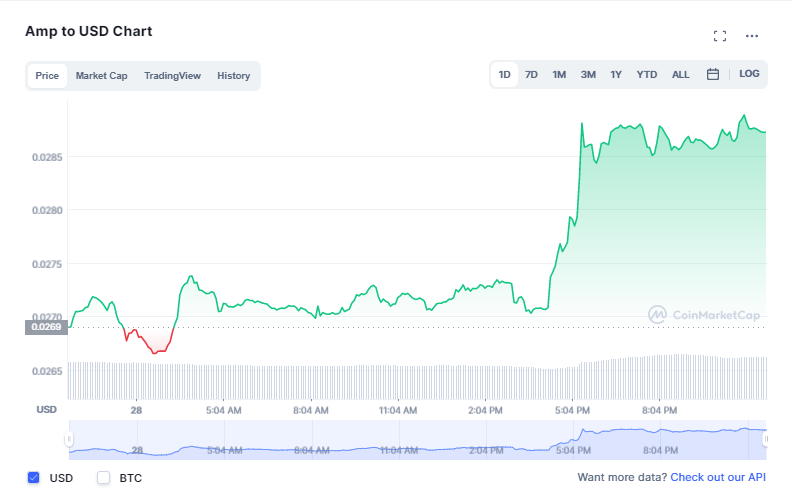Click the 0.0265 label on price axis

47,372
